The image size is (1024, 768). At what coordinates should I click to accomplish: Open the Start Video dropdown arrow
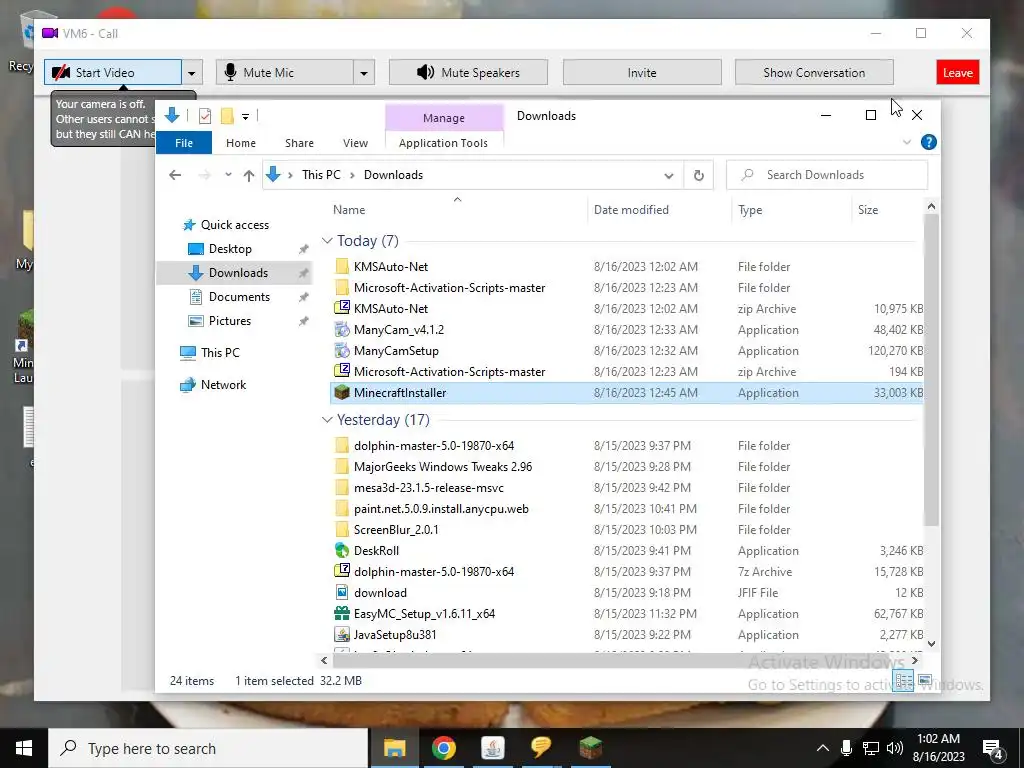(x=192, y=72)
